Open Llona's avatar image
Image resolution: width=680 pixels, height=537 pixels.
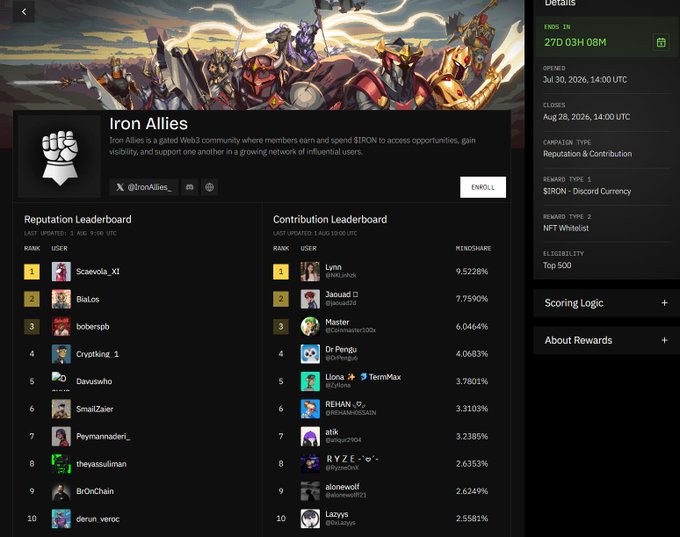[310, 381]
